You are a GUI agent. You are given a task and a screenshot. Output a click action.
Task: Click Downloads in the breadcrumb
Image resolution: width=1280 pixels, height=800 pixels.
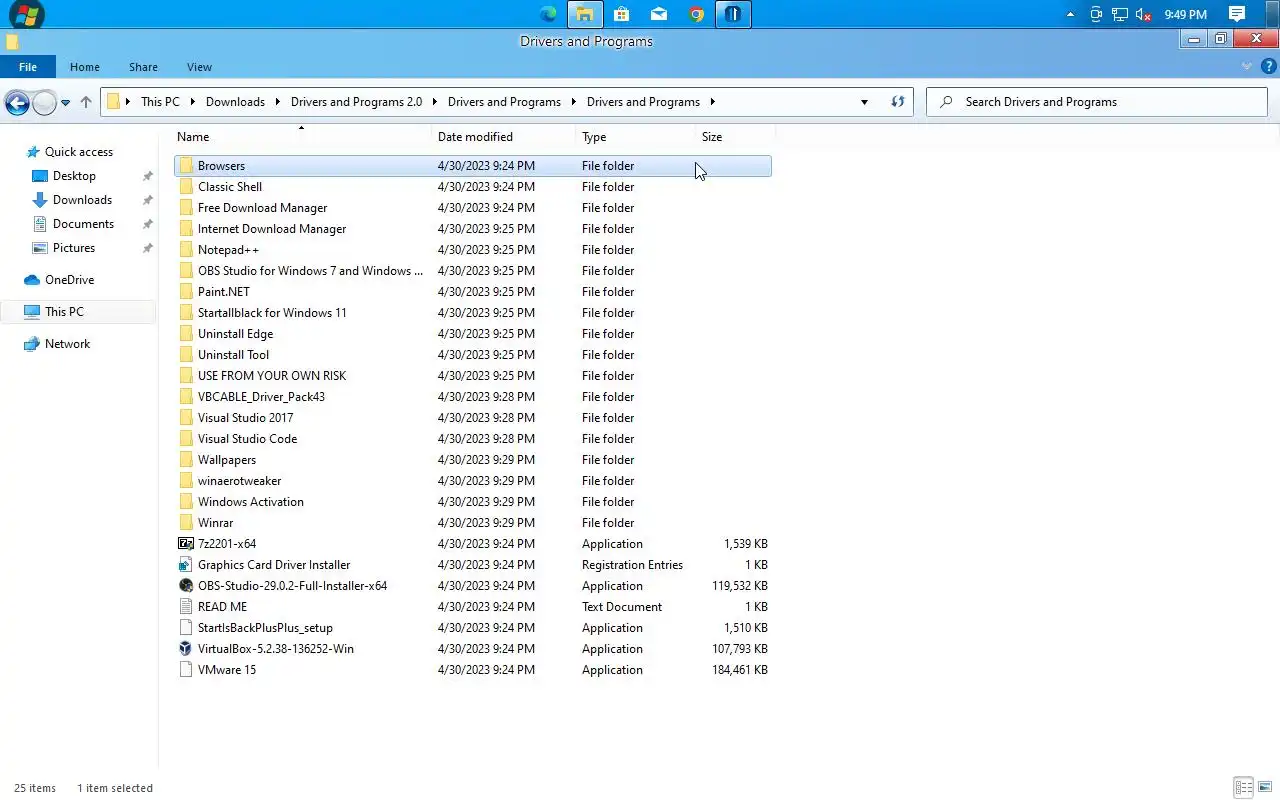point(235,102)
